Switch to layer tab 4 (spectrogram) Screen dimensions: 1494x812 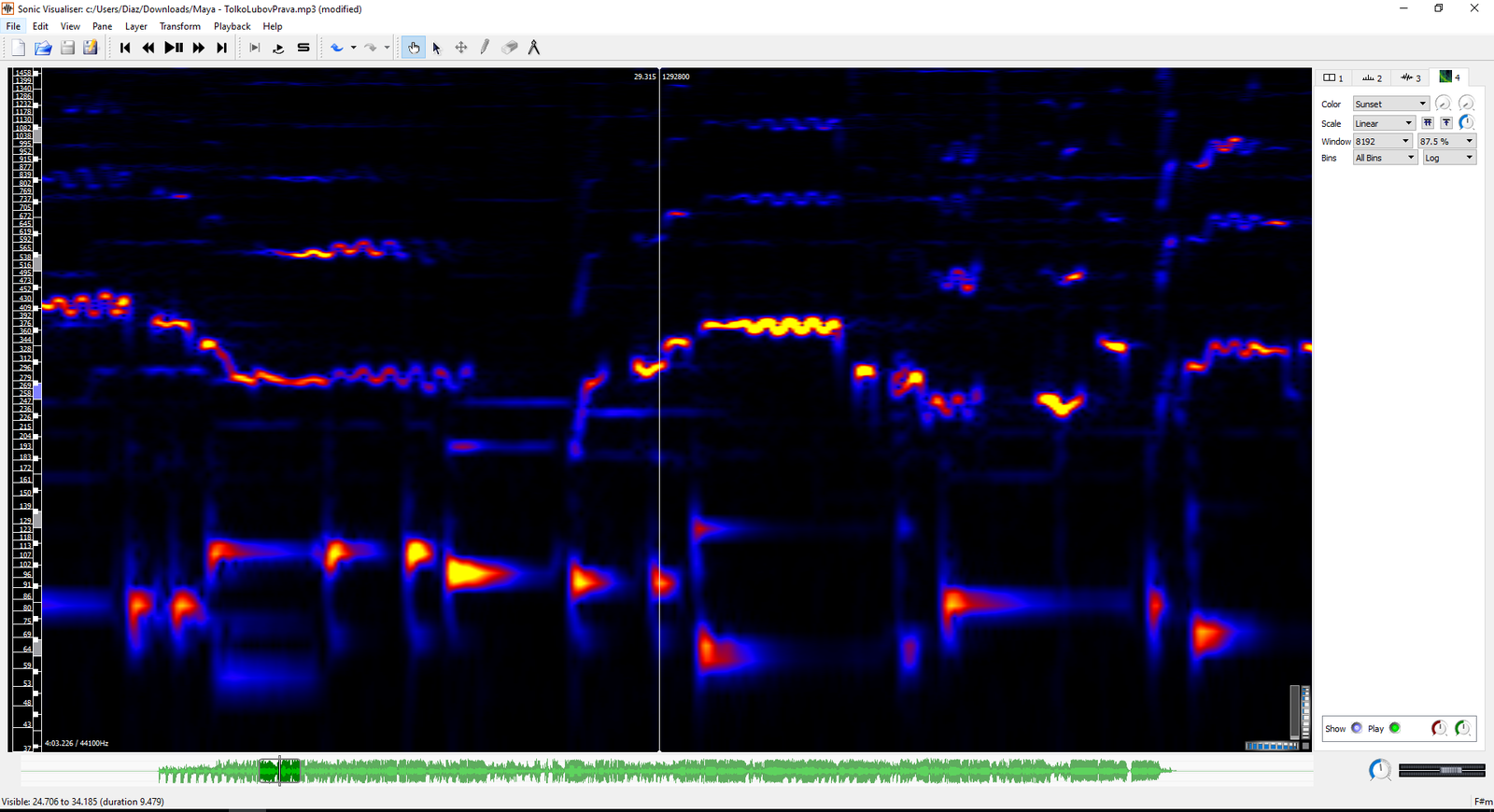coord(1449,77)
